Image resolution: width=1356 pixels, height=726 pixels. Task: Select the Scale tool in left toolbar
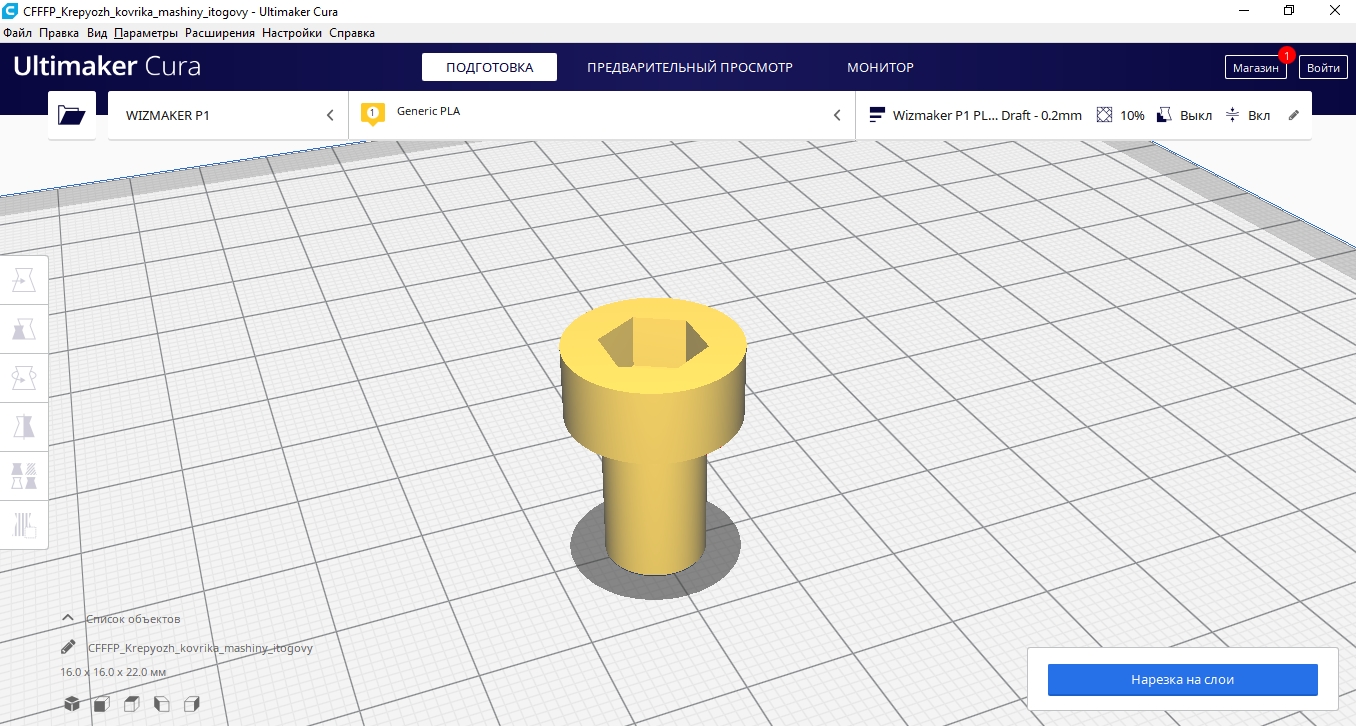point(24,330)
